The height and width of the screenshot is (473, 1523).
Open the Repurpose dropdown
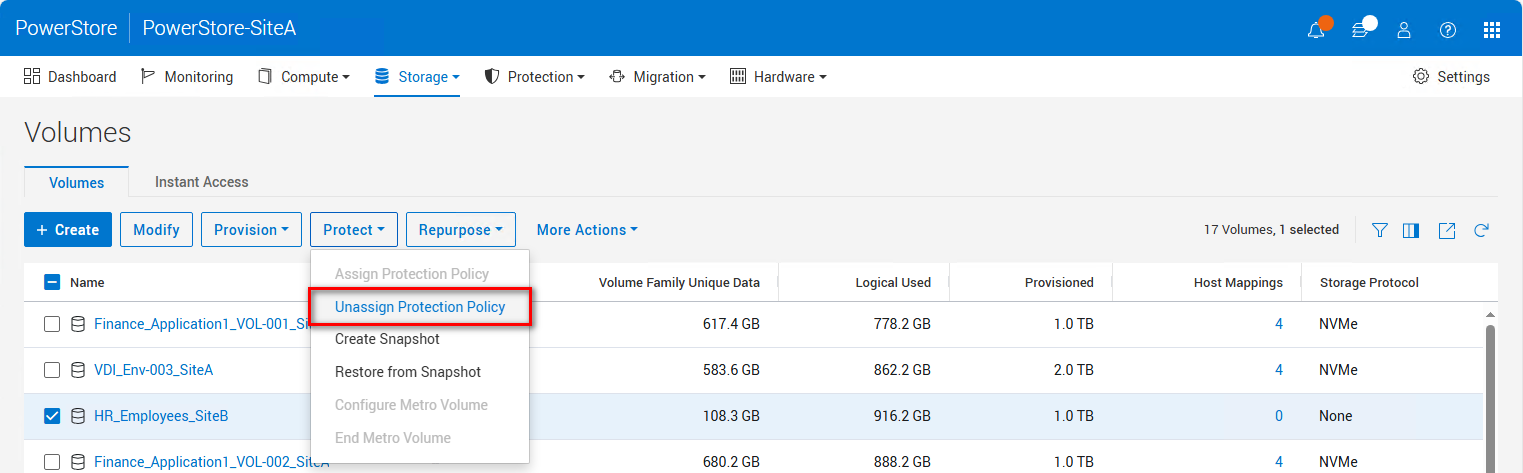pos(461,229)
